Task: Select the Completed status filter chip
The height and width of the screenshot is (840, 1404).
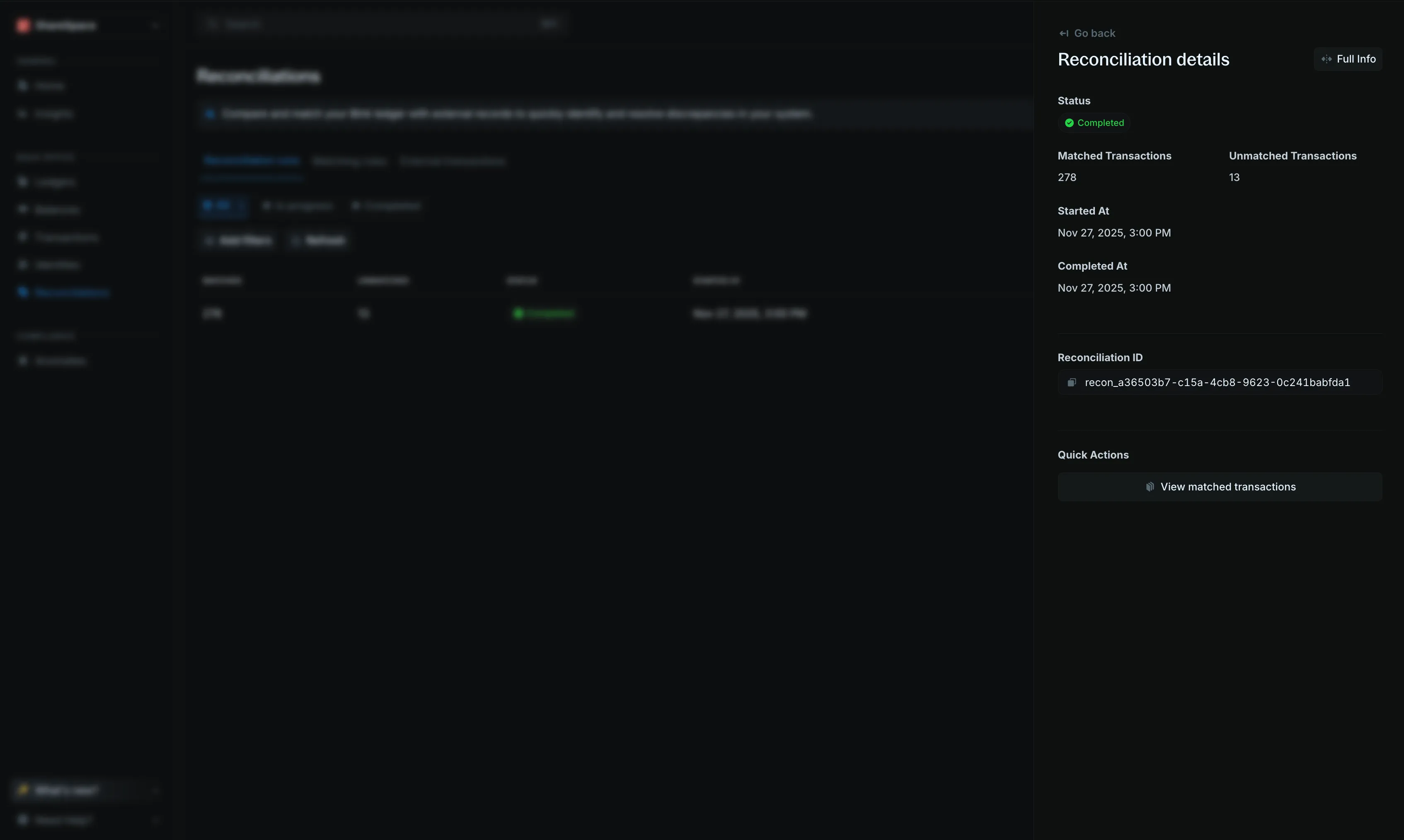Action: click(x=387, y=205)
